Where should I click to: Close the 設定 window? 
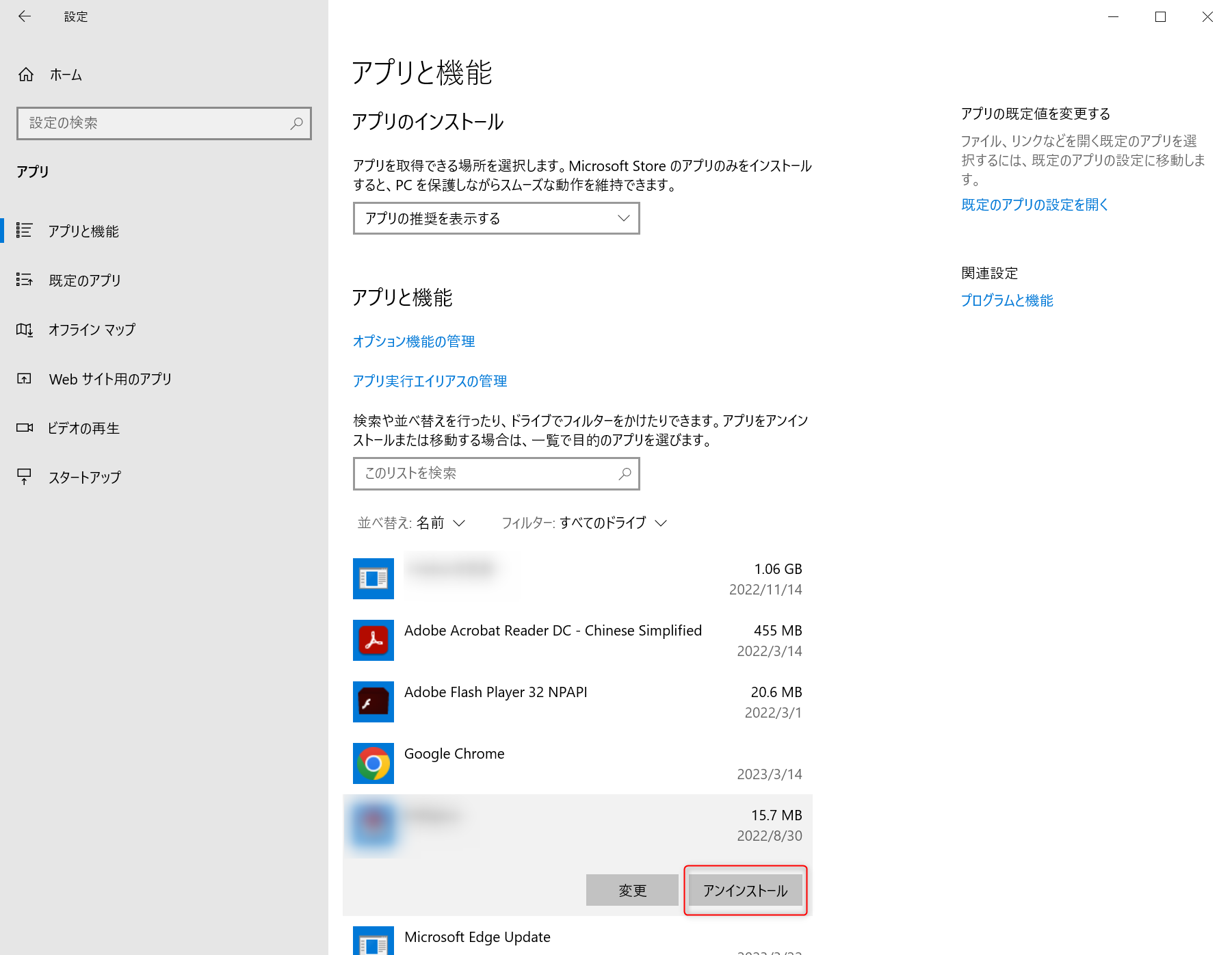(x=1207, y=16)
